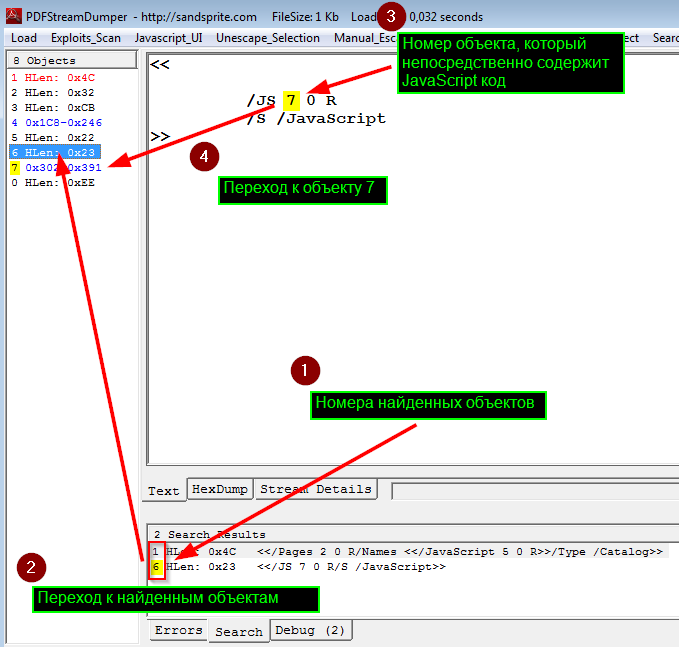The width and height of the screenshot is (679, 647).
Task: Click the empty text field beside Stream Details
Action: coord(535,491)
